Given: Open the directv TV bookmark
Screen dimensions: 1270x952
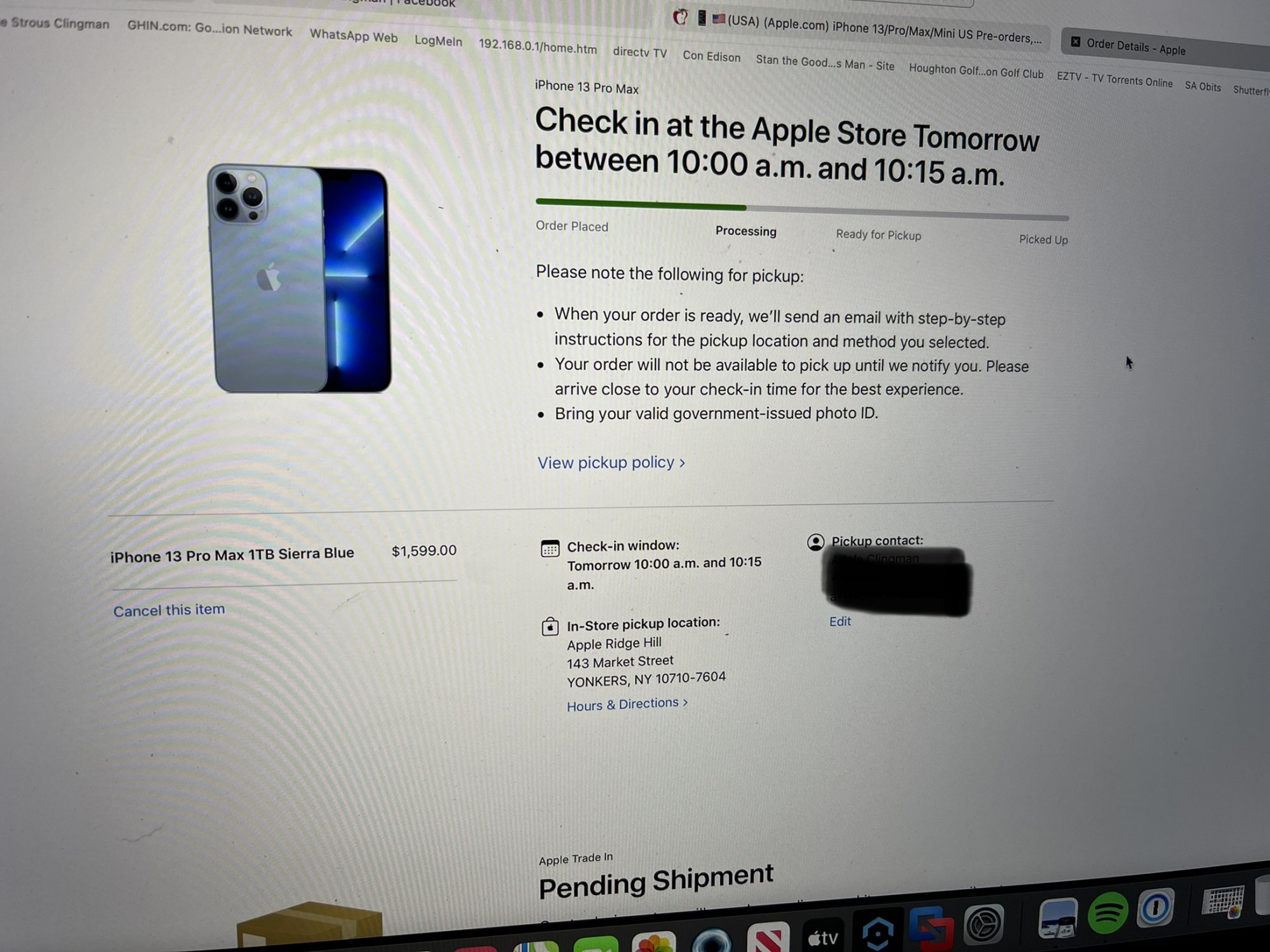Looking at the screenshot, I should 639,52.
